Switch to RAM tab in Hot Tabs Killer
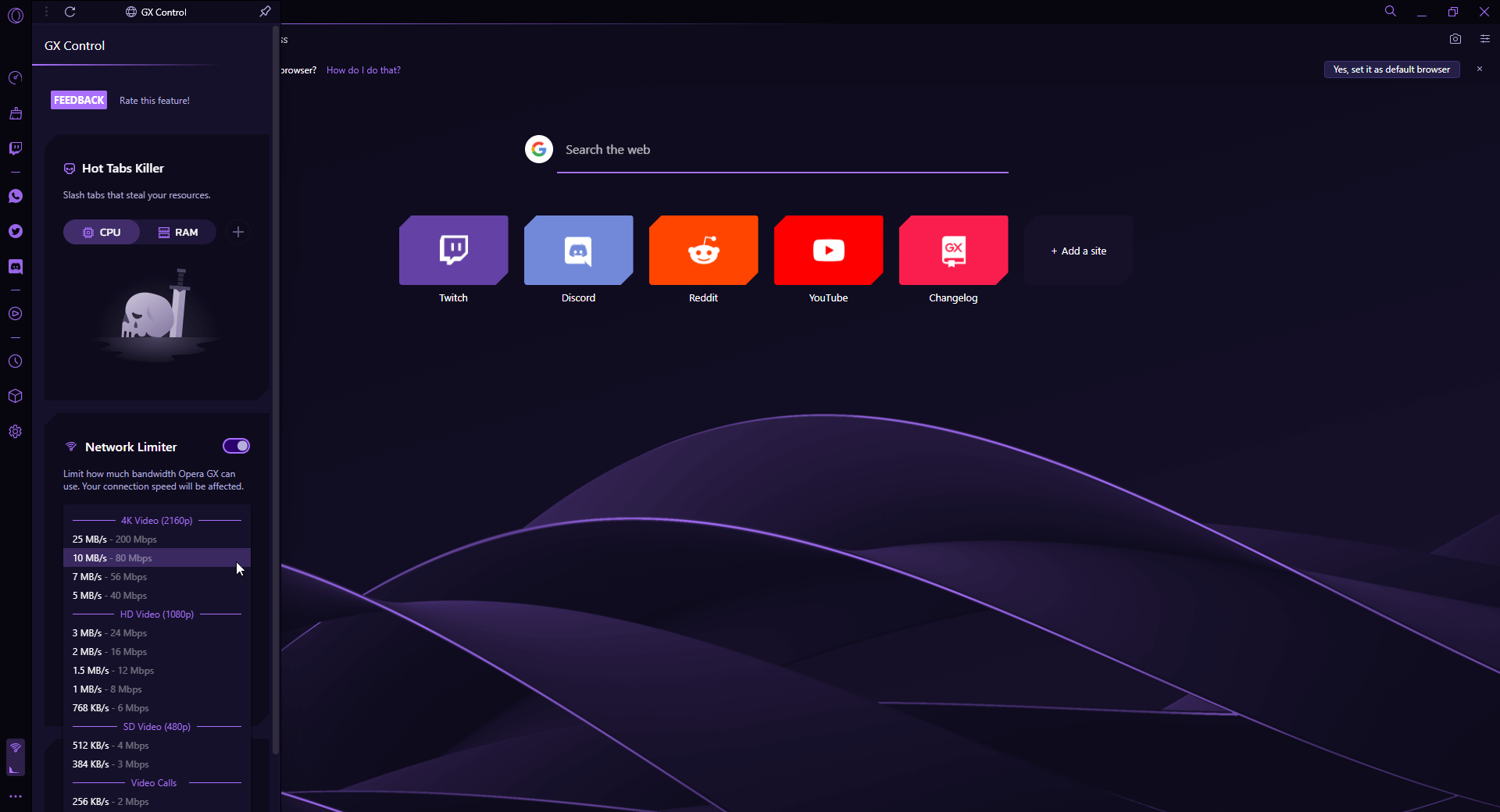 tap(178, 233)
